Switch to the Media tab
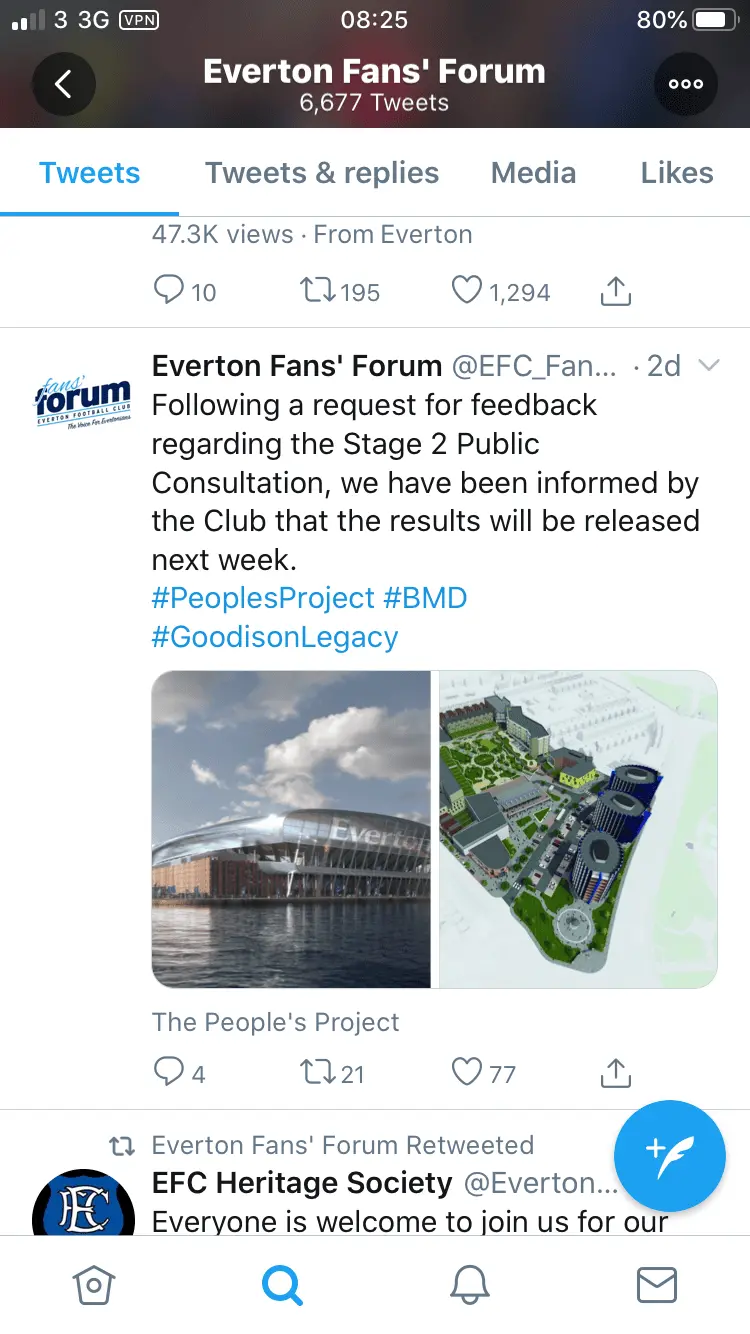Viewport: 750px width, 1334px height. tap(533, 173)
